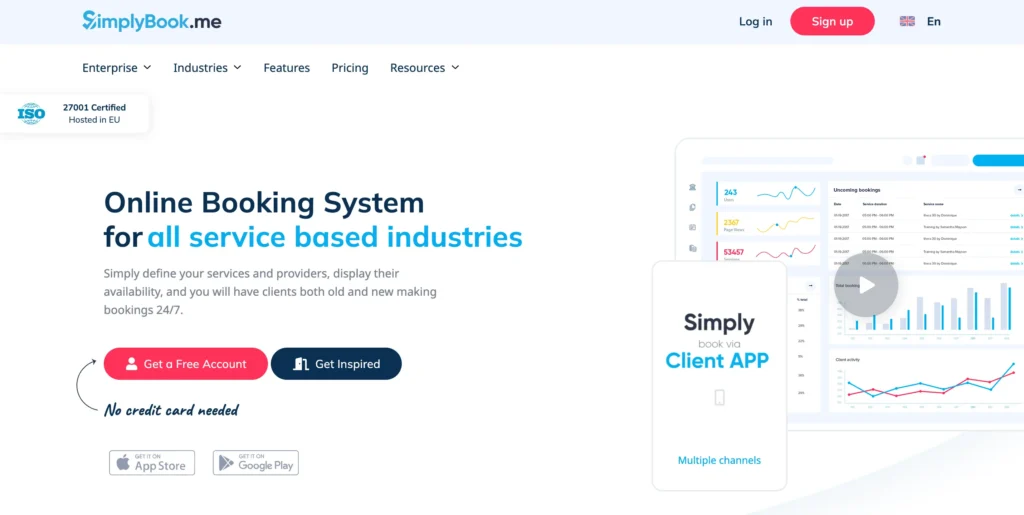The width and height of the screenshot is (1024, 515).
Task: Click the 53457 stat in dashboard
Action: pos(768,253)
